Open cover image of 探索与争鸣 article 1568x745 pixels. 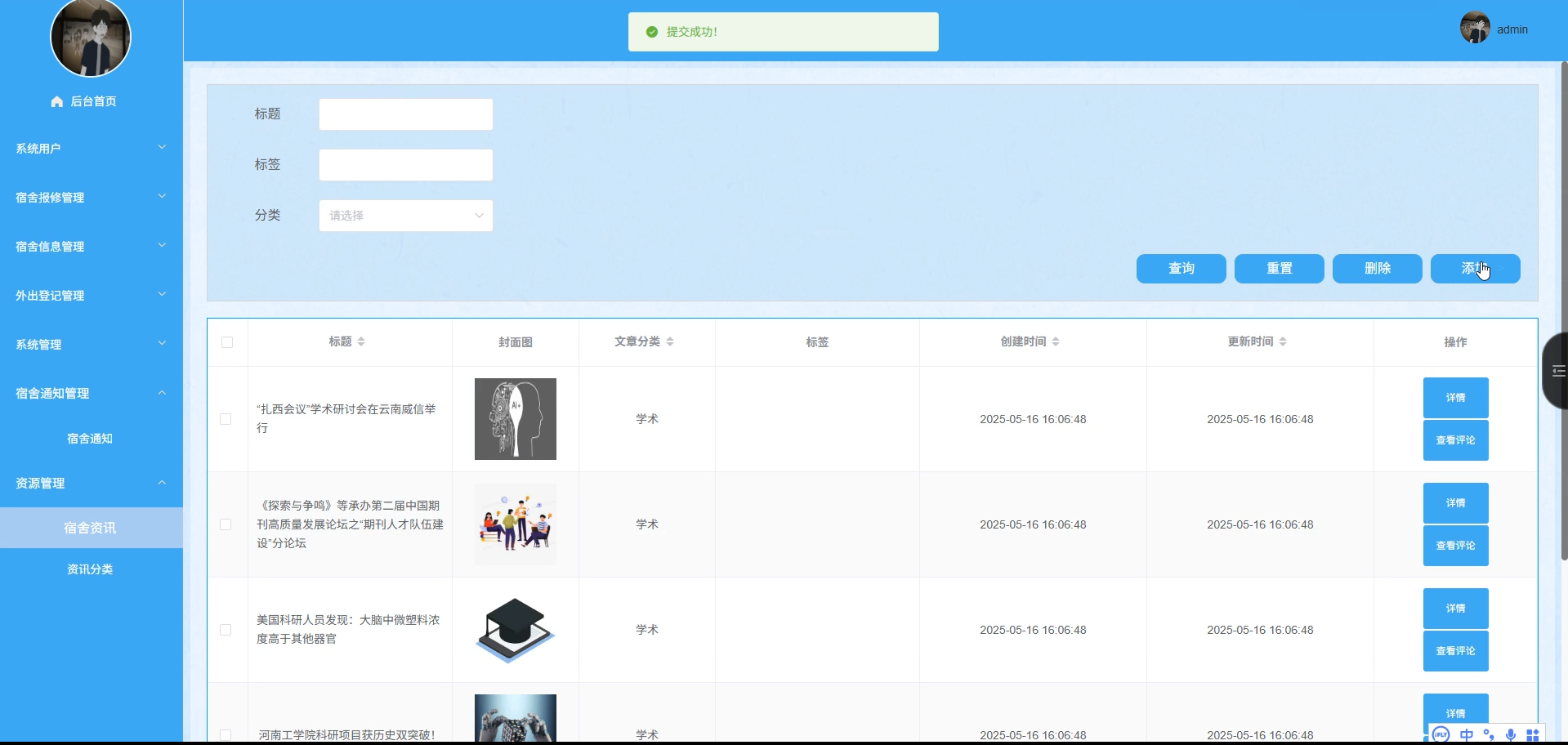point(516,524)
